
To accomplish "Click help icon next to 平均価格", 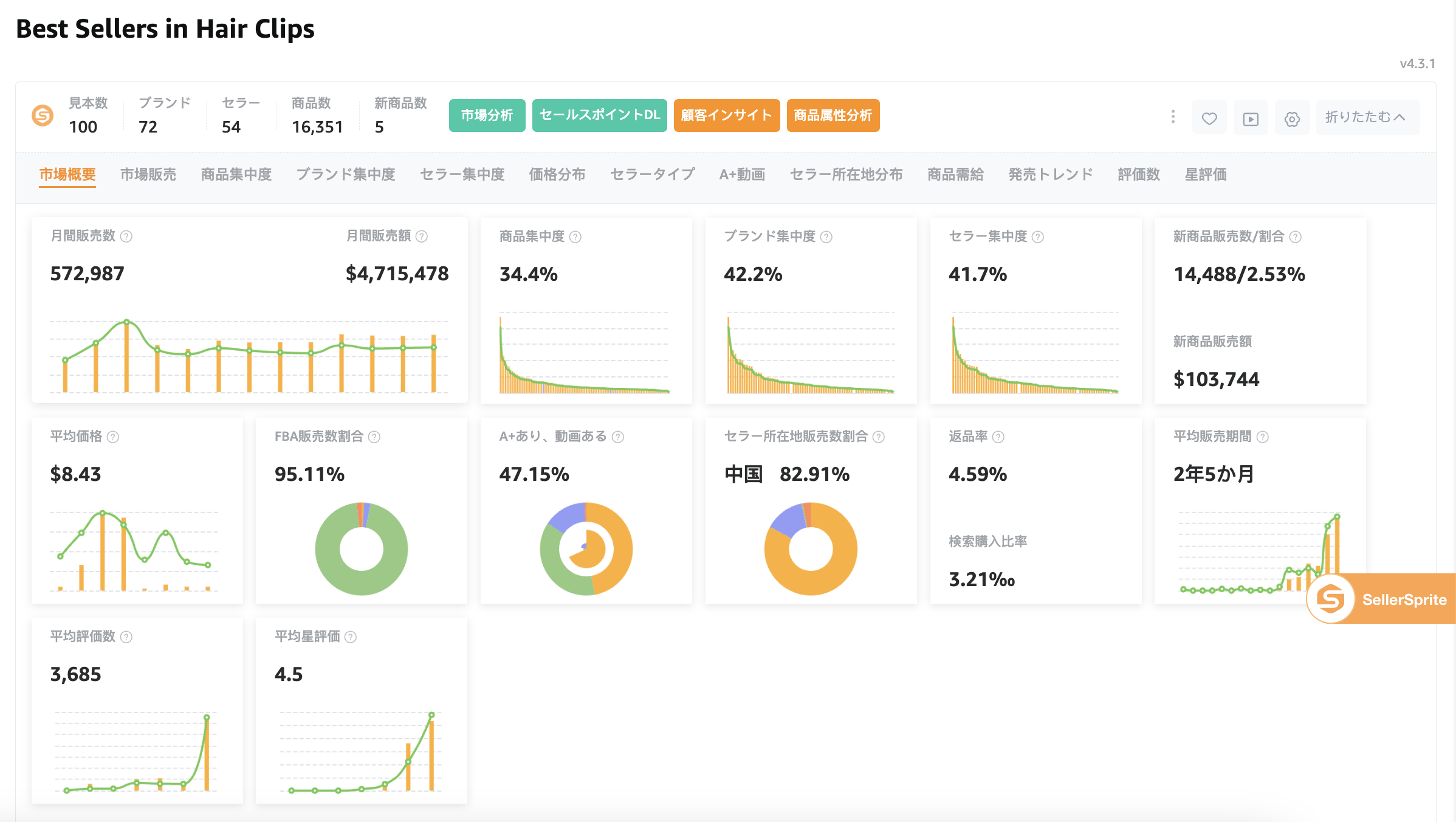I will coord(113,437).
